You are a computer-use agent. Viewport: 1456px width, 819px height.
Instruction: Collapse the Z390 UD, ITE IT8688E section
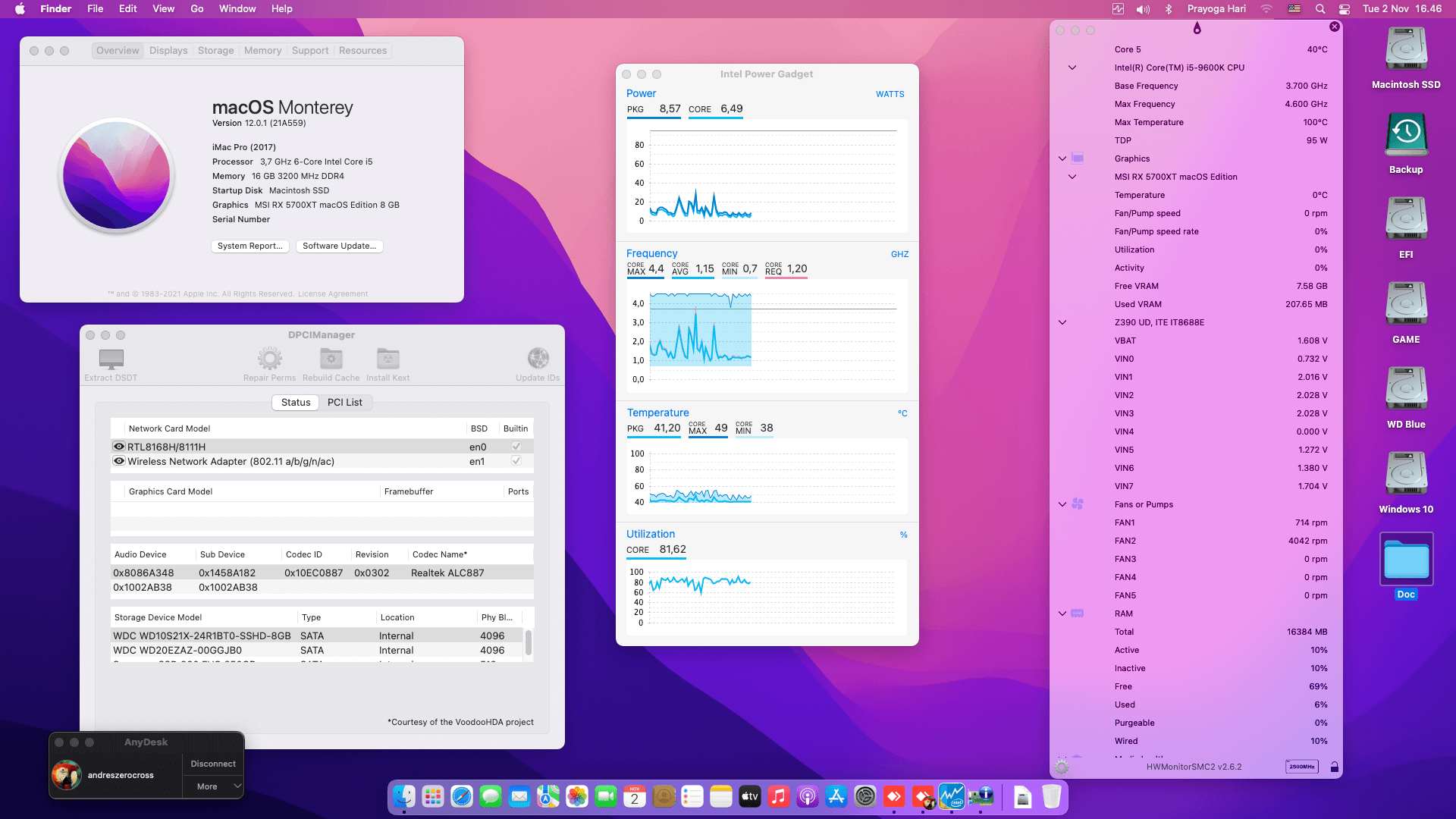click(x=1062, y=322)
